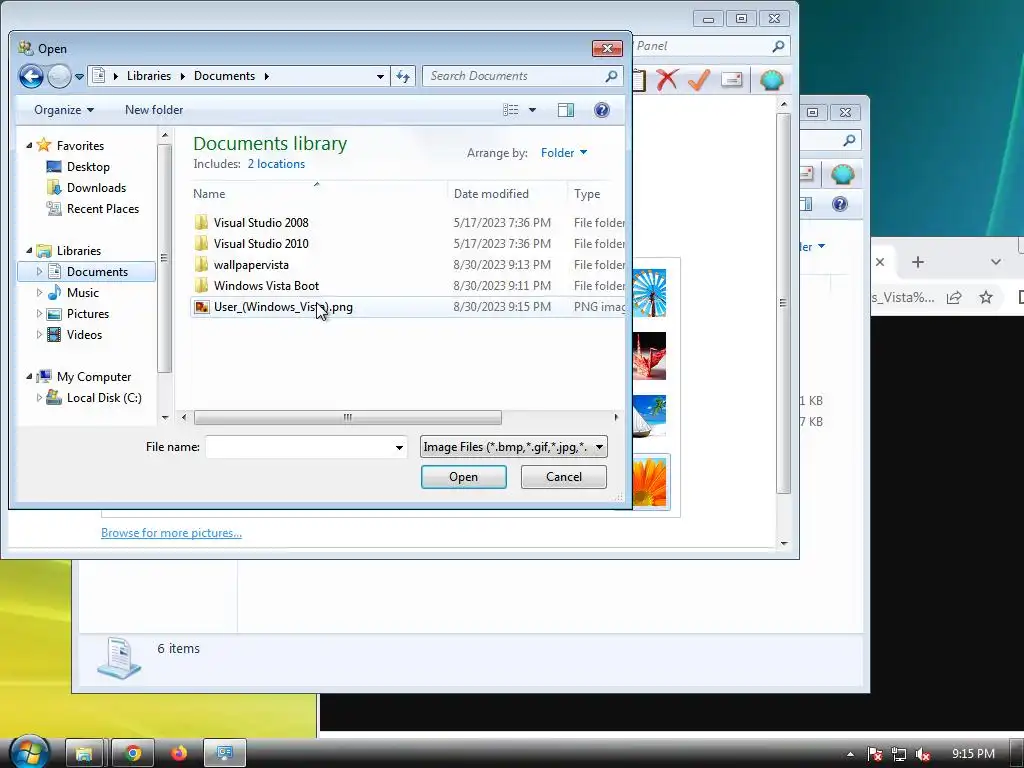Image resolution: width=1024 pixels, height=768 pixels.
Task: Open Desktop under Favorites
Action: coord(88,167)
